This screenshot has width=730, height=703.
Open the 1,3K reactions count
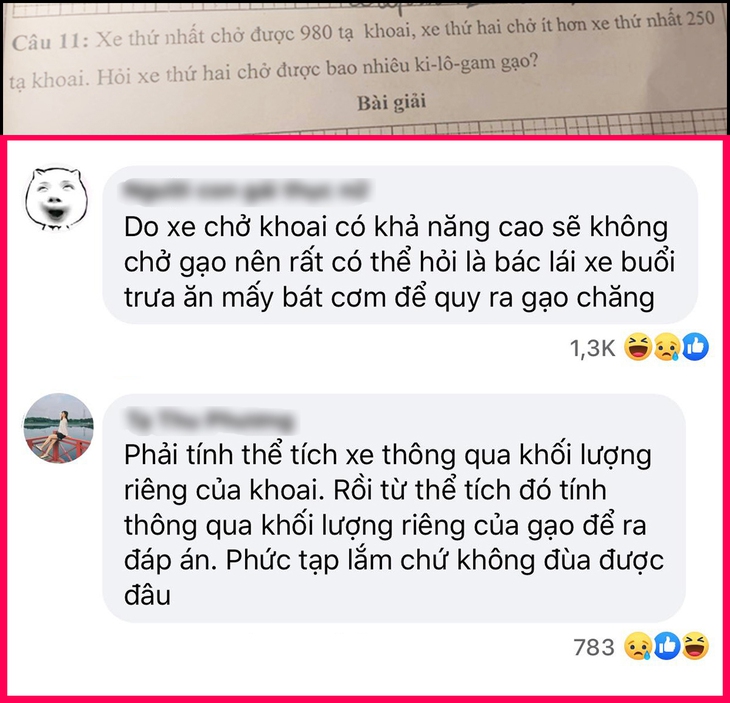point(593,348)
